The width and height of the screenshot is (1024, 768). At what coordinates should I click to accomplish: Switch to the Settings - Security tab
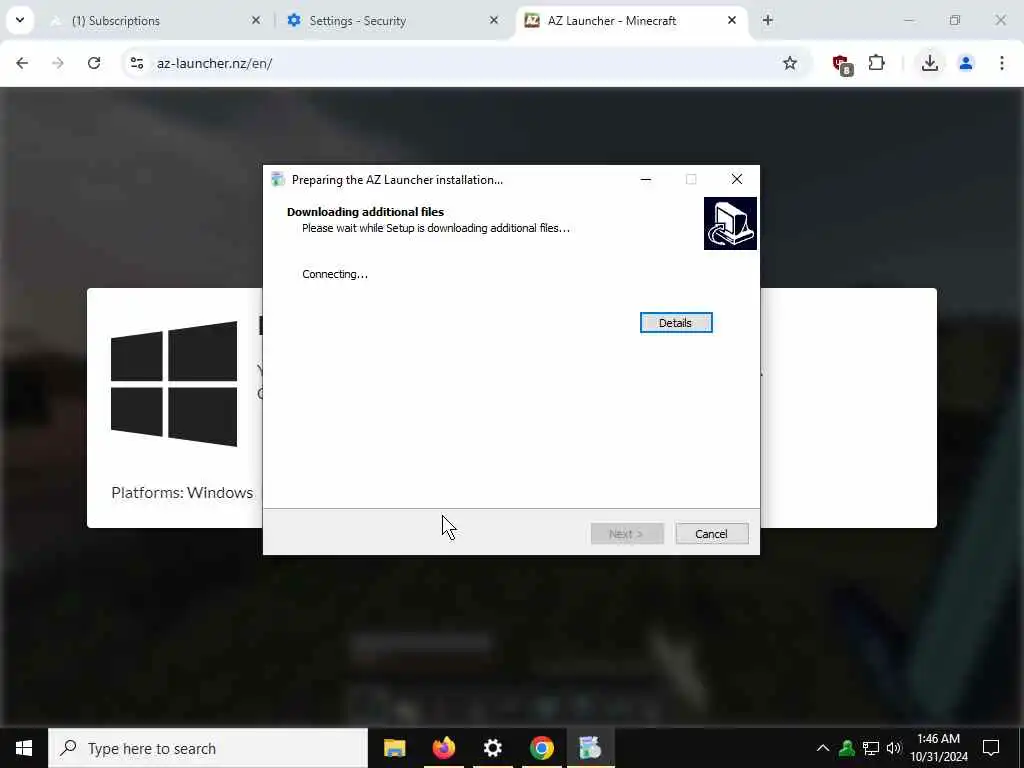[x=385, y=21]
